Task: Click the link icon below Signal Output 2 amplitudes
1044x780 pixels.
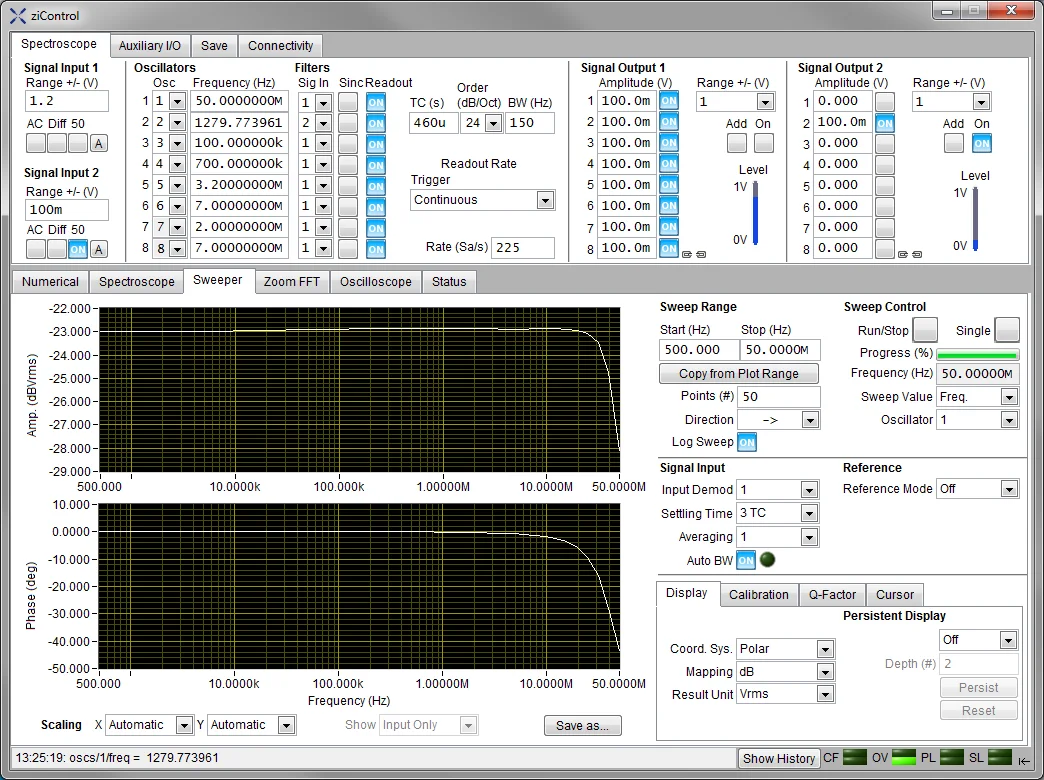Action: click(910, 254)
